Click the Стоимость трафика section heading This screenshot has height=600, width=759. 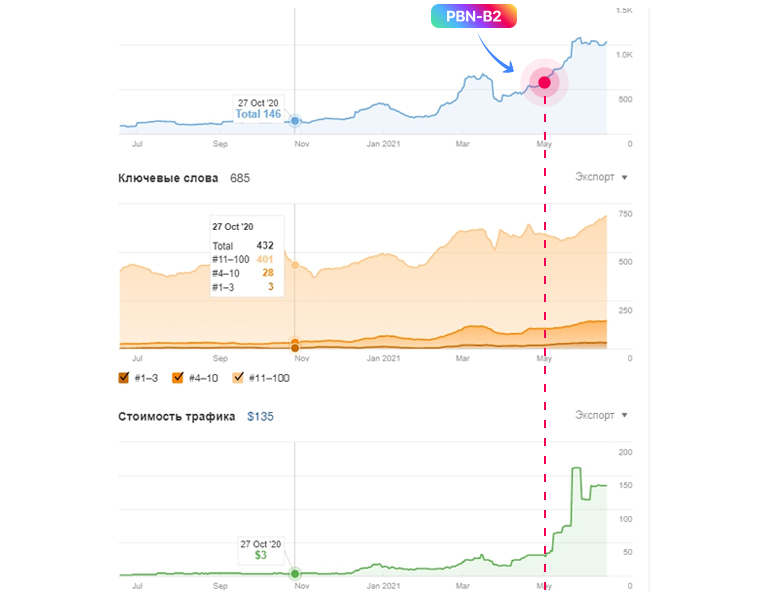pyautogui.click(x=176, y=416)
